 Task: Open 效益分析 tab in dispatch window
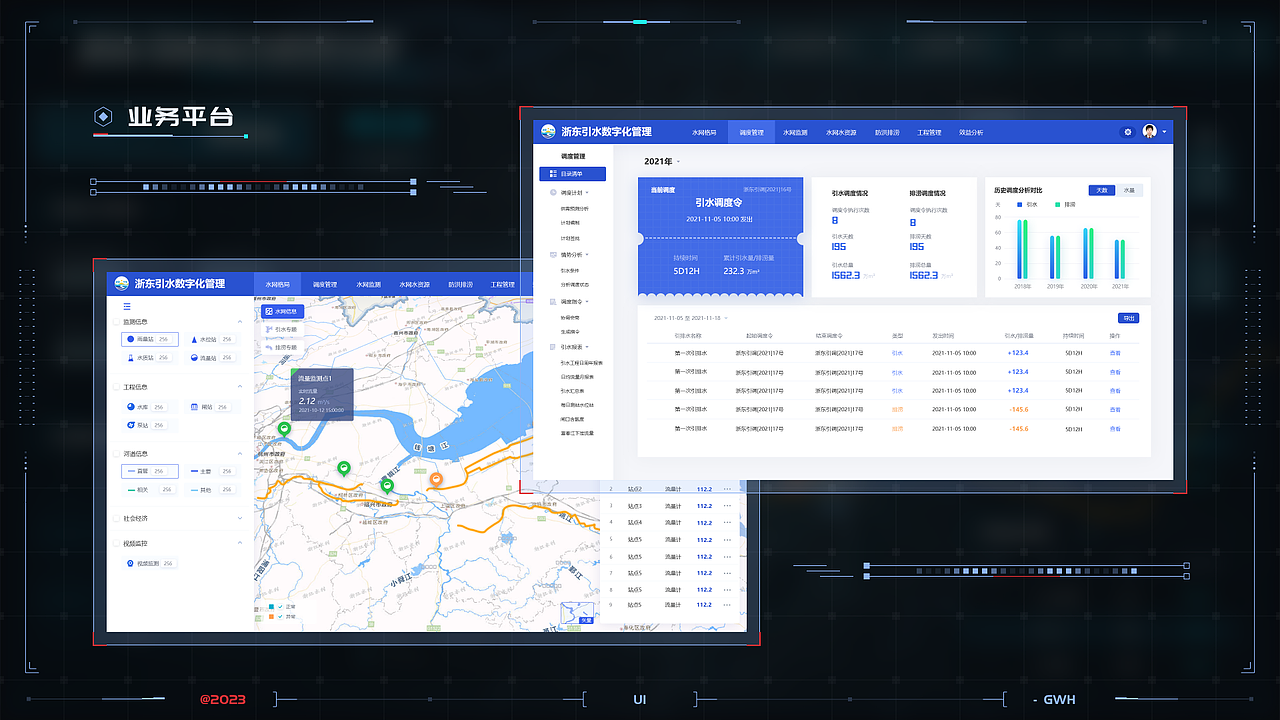point(971,132)
